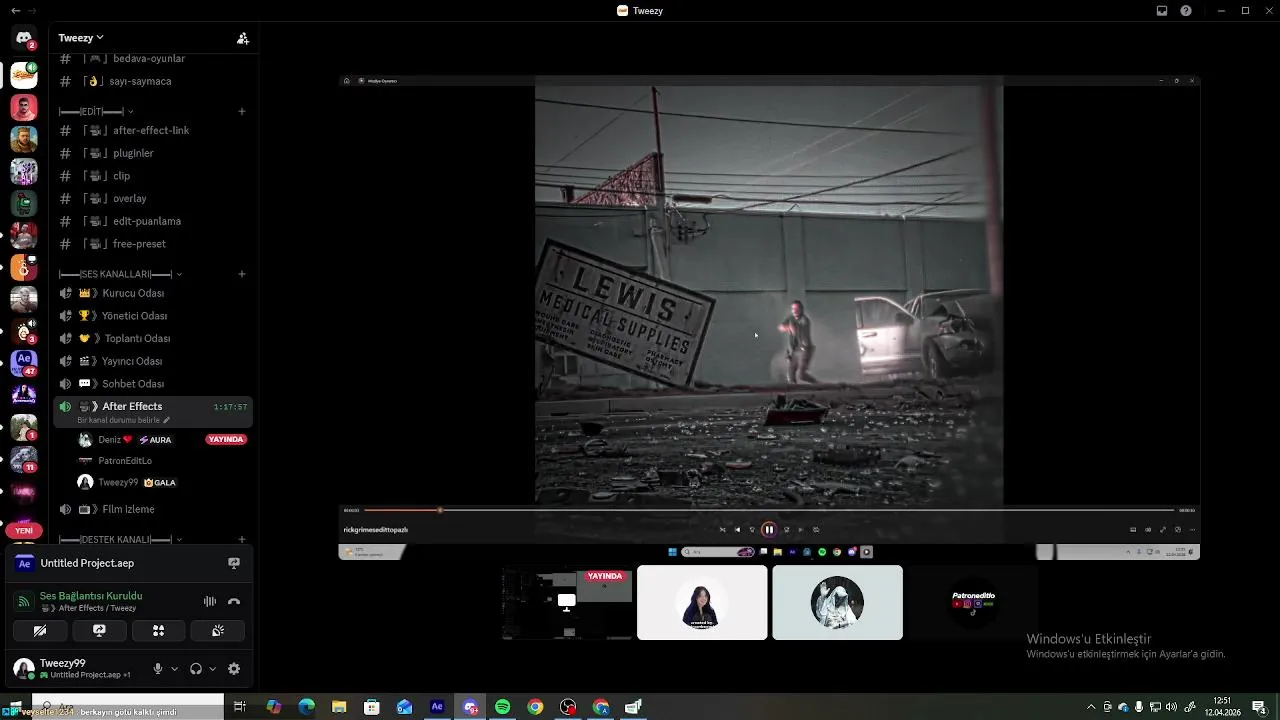
Task: Mute the microphone in user panel
Action: [x=157, y=669]
